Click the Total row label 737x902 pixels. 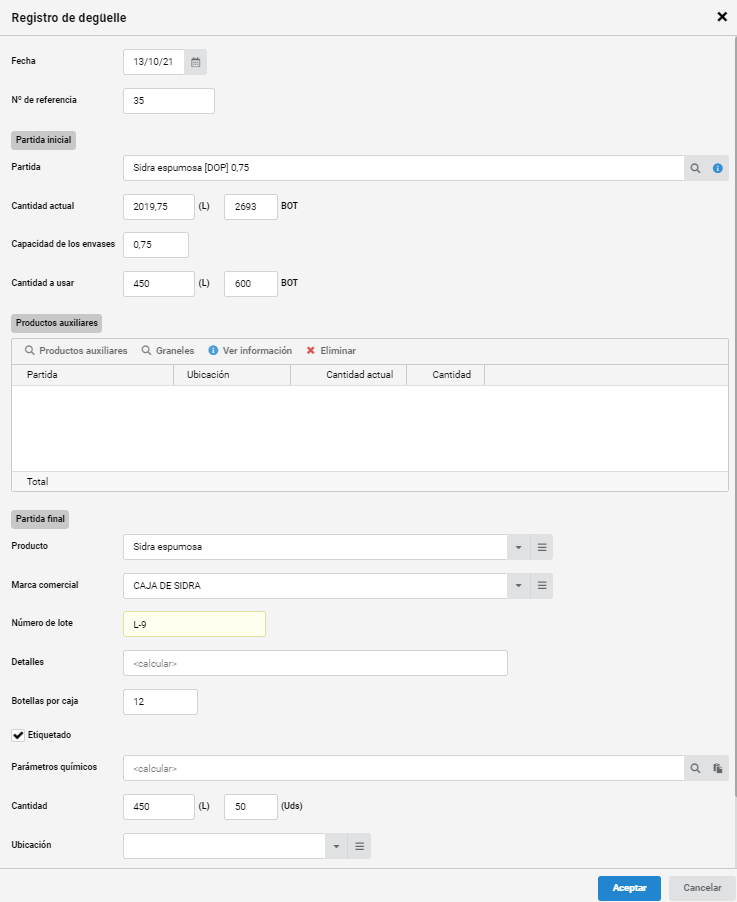click(37, 481)
